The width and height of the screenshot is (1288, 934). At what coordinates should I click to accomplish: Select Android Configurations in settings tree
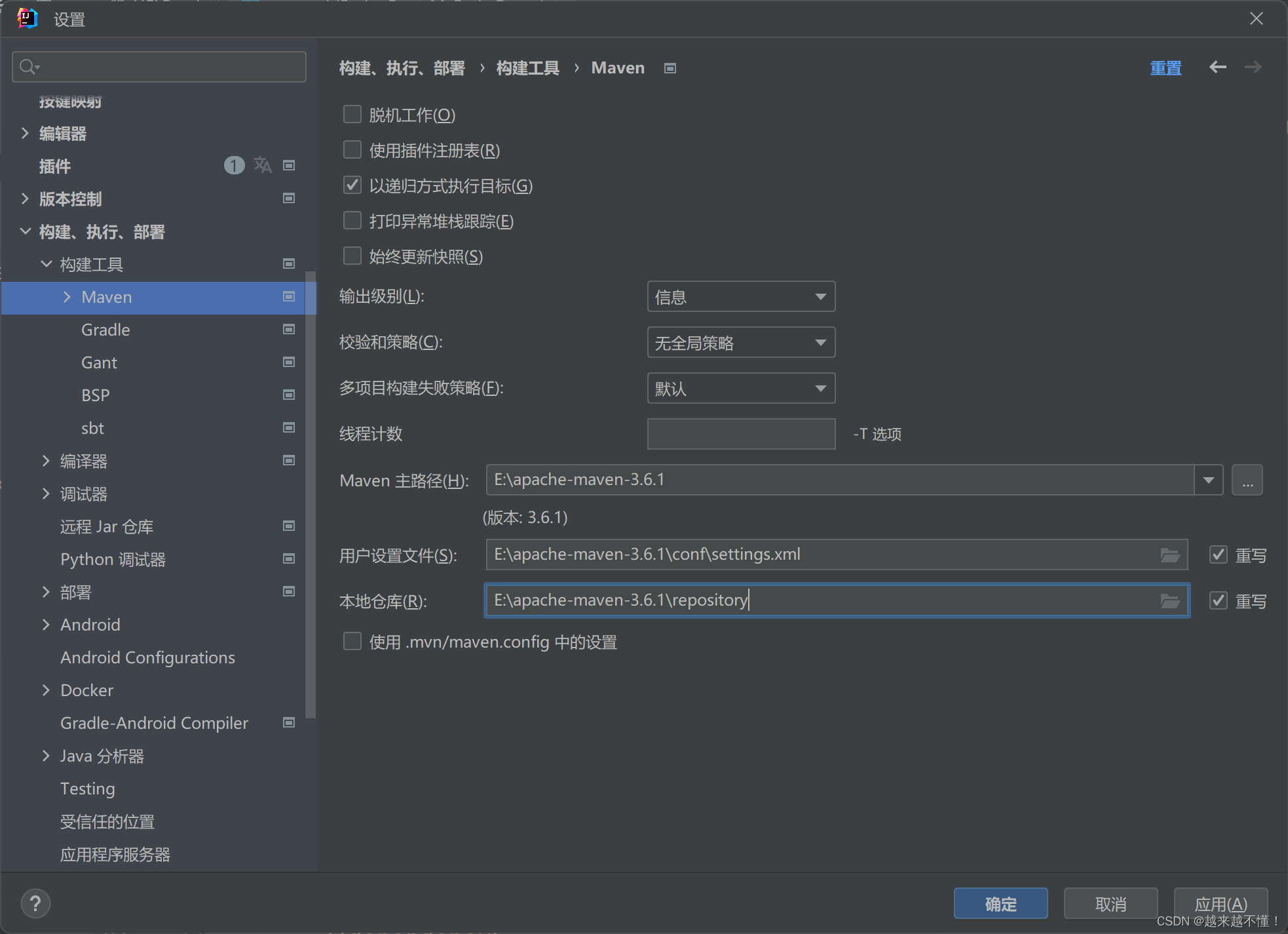coord(147,657)
